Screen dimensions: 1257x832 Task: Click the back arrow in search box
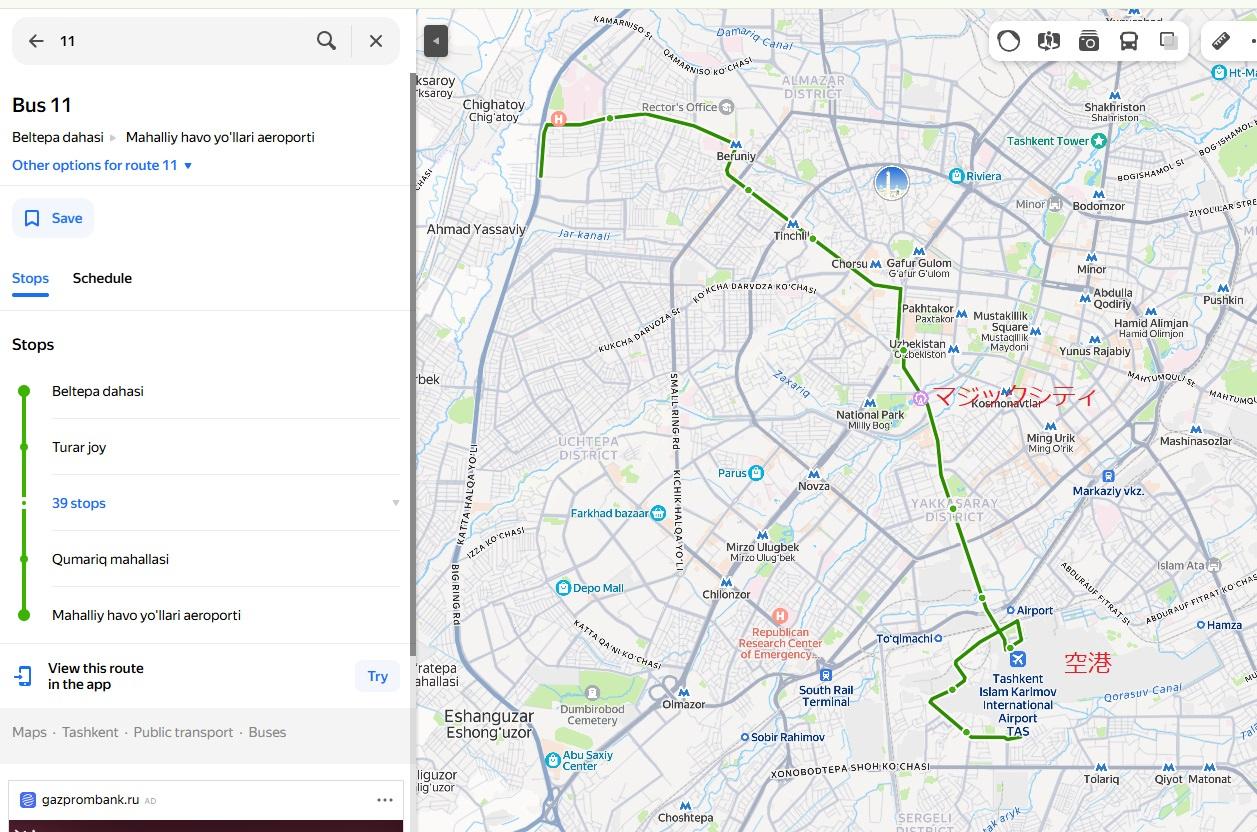(x=37, y=41)
